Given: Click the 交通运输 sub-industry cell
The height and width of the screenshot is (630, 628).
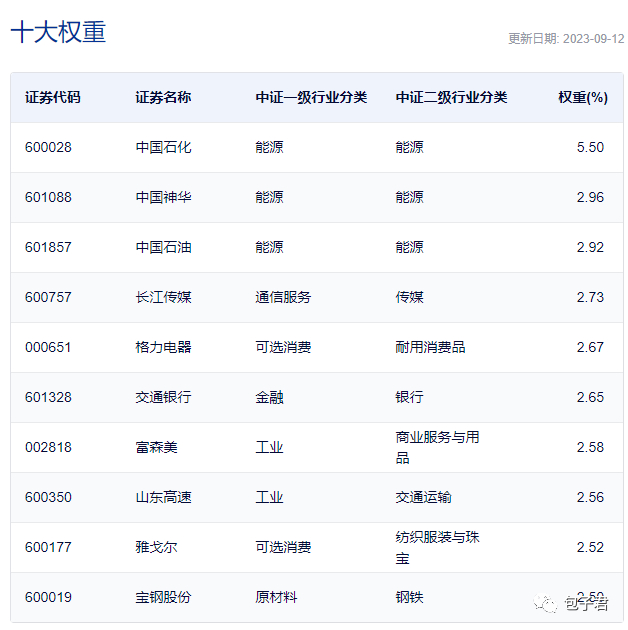Looking at the screenshot, I should point(423,497).
